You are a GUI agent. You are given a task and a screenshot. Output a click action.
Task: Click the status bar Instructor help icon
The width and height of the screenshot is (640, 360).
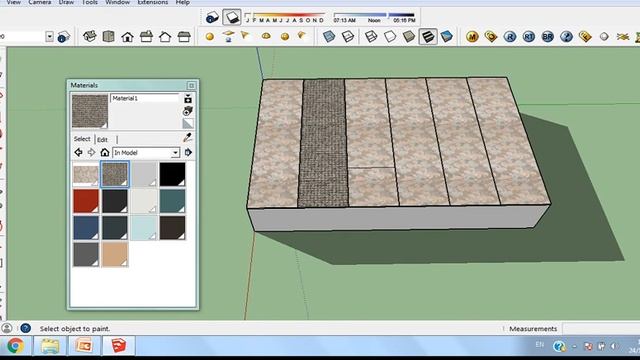point(25,328)
